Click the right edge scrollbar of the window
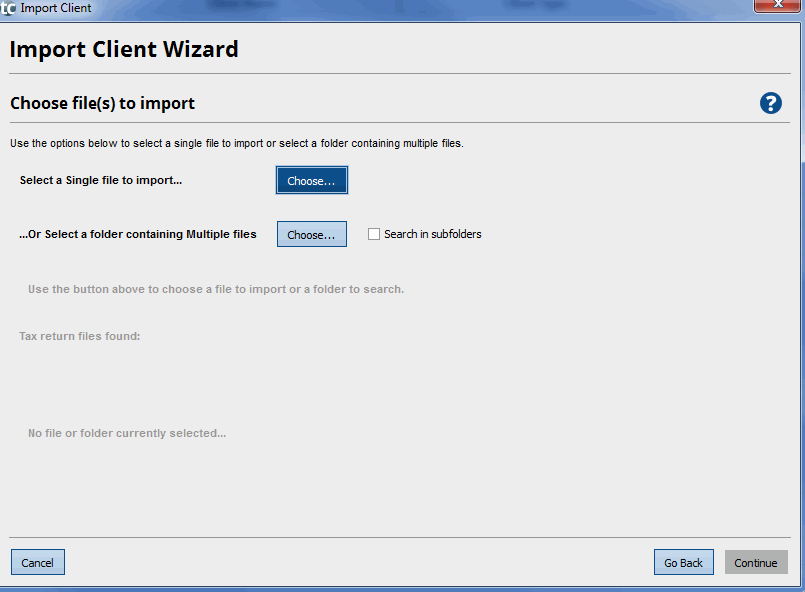This screenshot has height=592, width=805. (801, 300)
